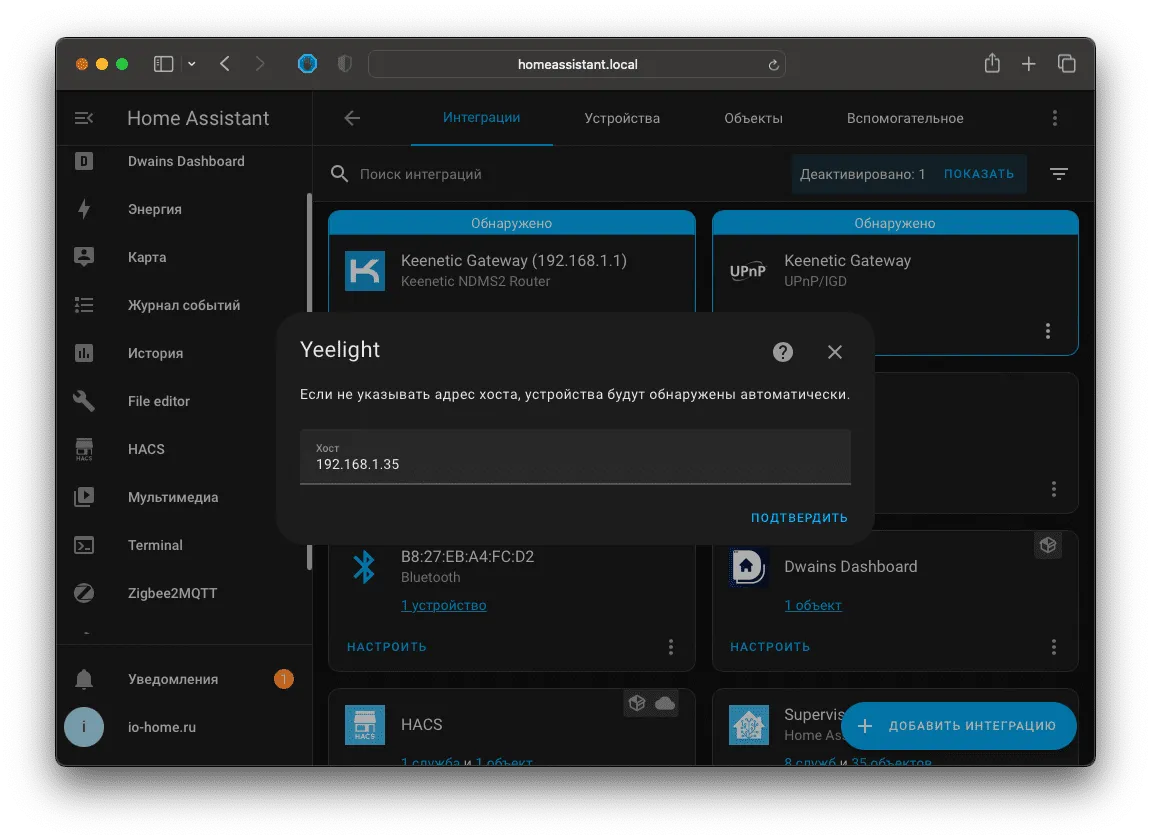Switch to the Объекты tab
Screen dimensions: 1151x840
(x=753, y=118)
